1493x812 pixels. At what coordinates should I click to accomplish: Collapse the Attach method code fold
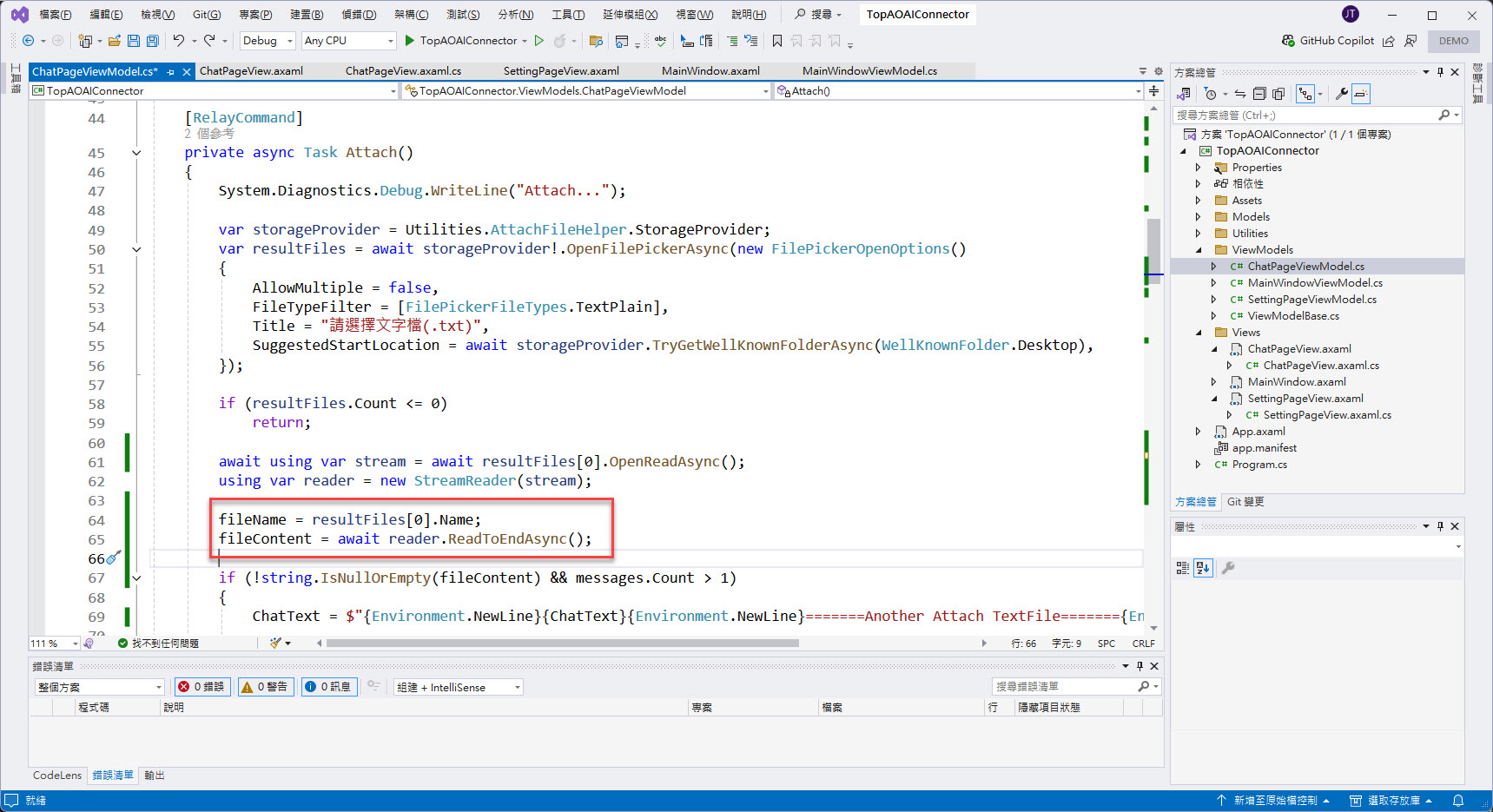click(136, 153)
